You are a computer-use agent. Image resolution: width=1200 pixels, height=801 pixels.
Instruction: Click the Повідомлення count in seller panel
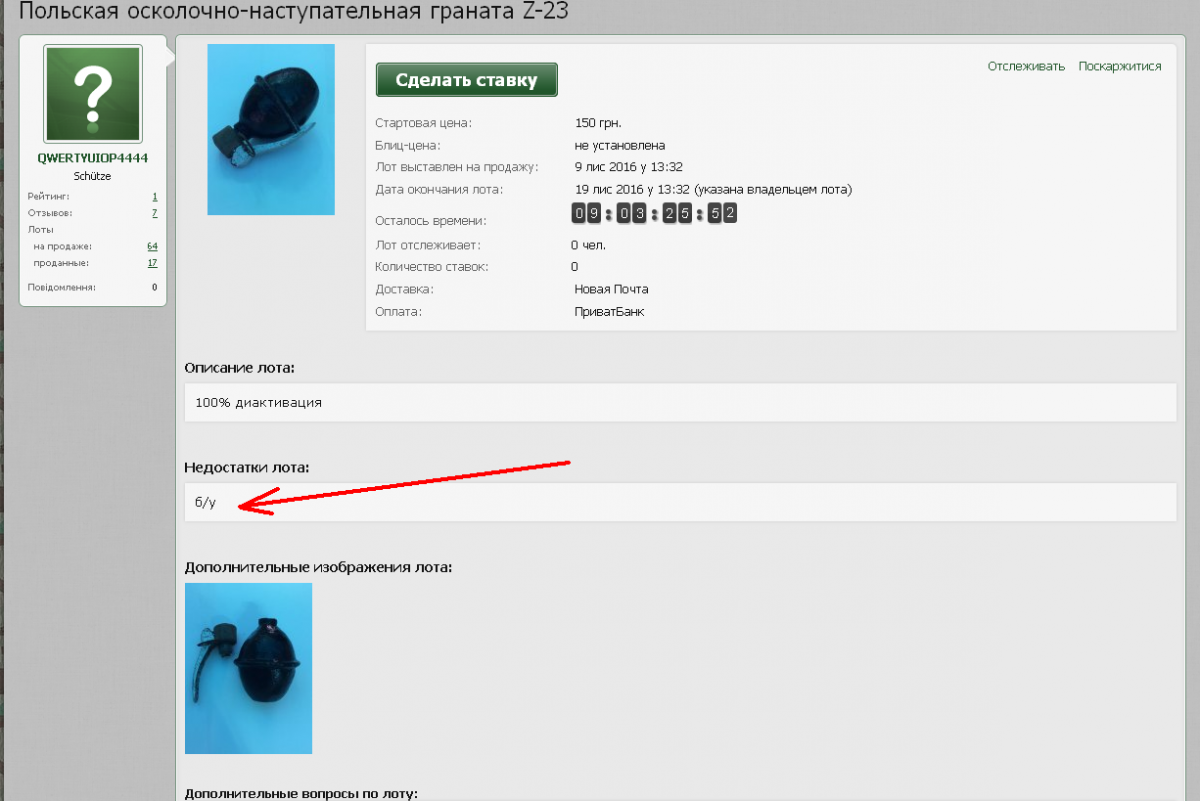click(155, 287)
